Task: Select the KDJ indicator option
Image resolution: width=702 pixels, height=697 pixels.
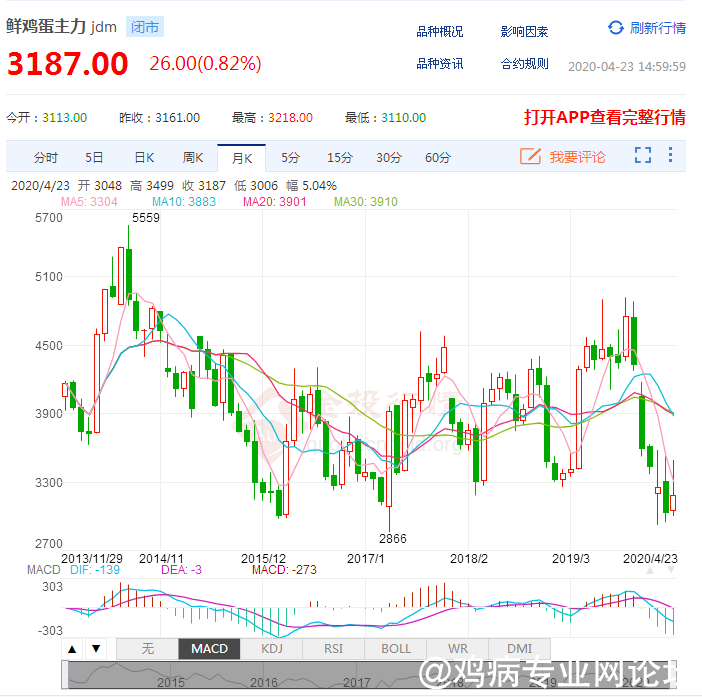Action: (272, 649)
